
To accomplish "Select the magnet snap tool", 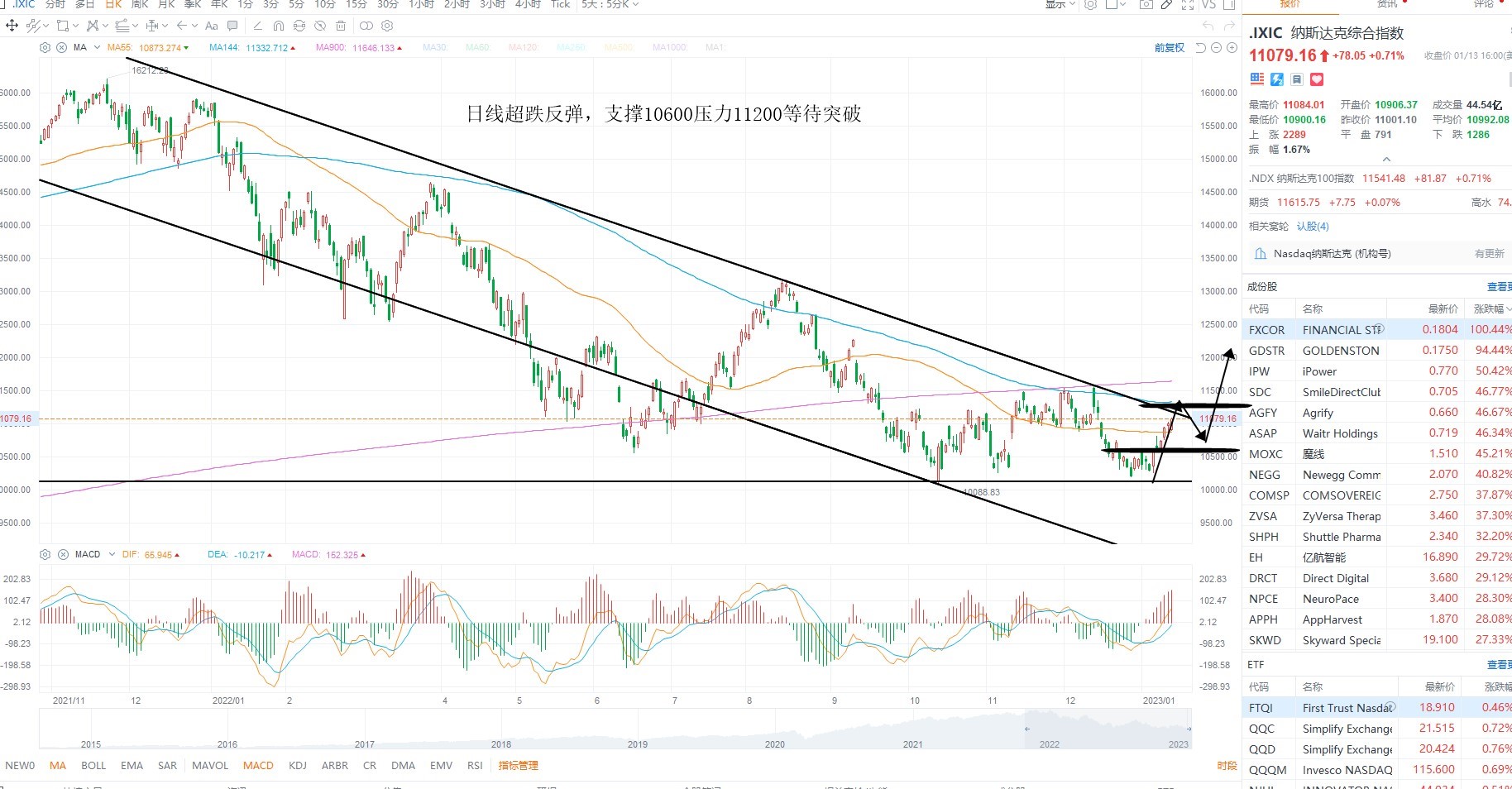I will pos(279,26).
